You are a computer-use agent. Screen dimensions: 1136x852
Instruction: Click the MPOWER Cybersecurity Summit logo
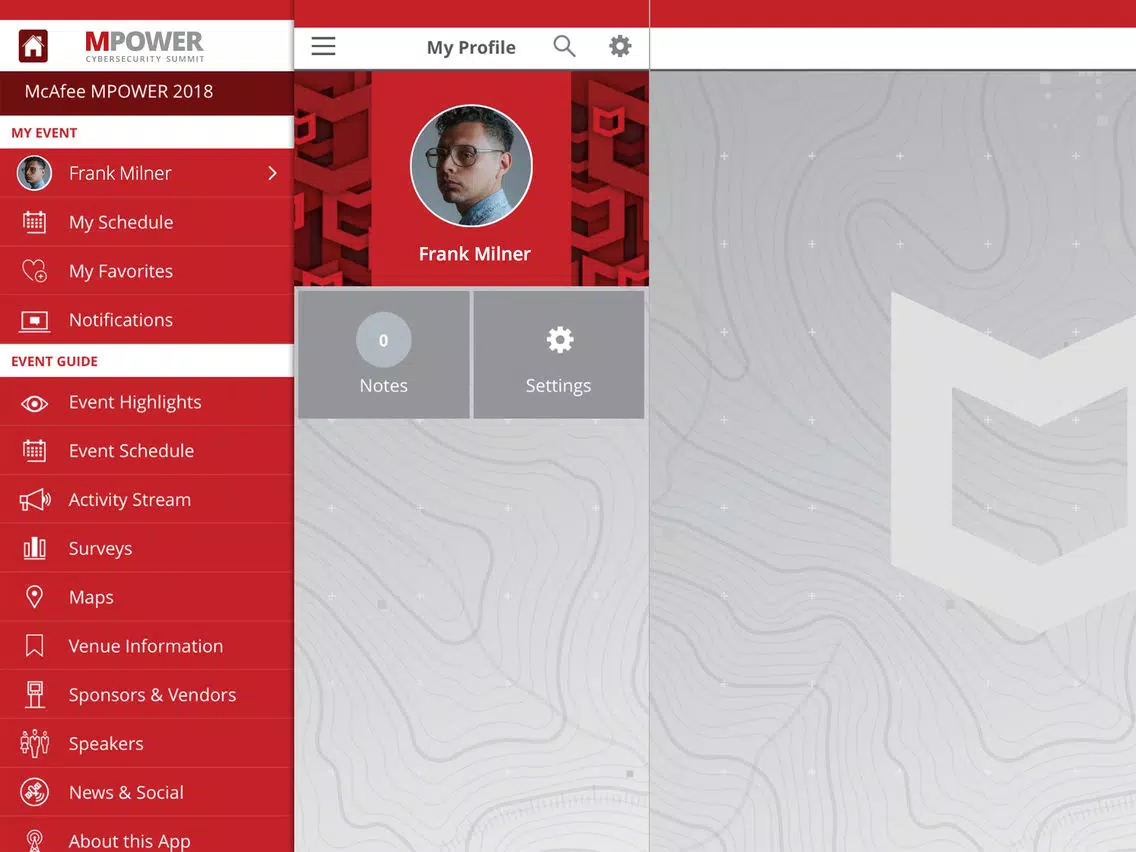(144, 46)
